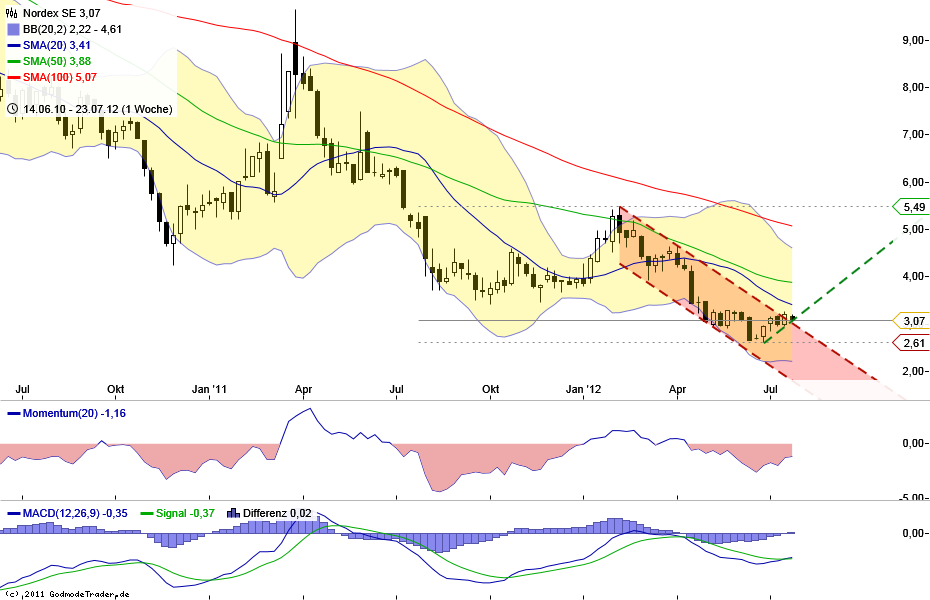The width and height of the screenshot is (930, 600).
Task: Click the GodmodeTrader.de copyright text
Action: 67,593
